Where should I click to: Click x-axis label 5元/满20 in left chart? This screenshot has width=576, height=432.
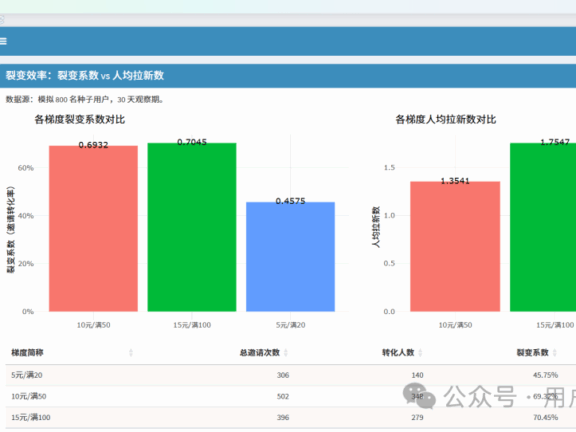point(290,325)
